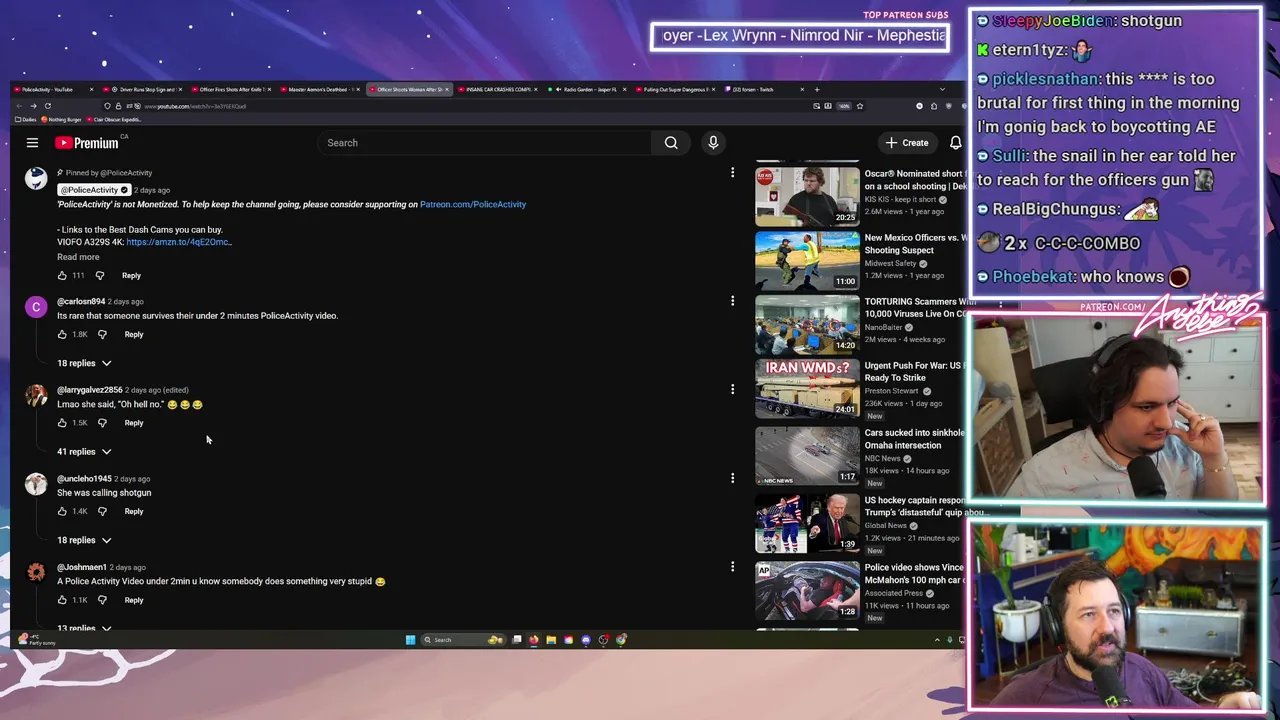Like the comment by @larrygalvez2856
The image size is (1280, 720).
(62, 423)
